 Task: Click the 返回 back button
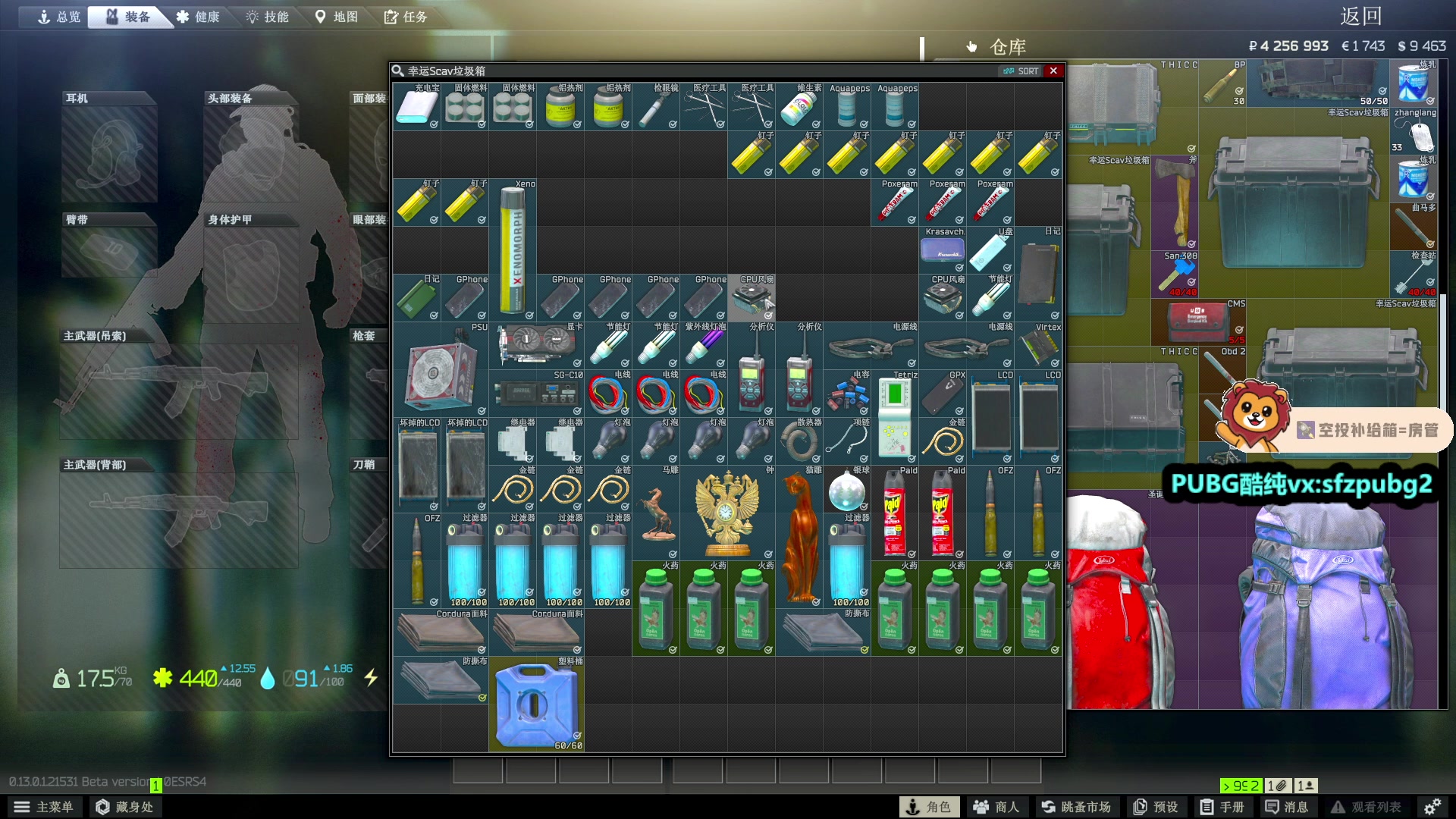(1360, 16)
